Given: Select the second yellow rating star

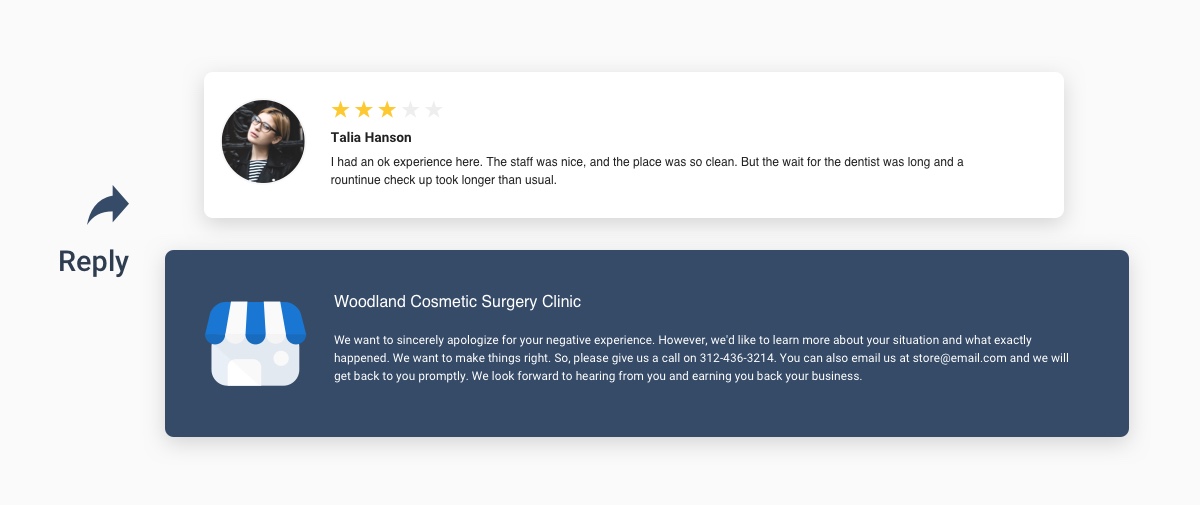Looking at the screenshot, I should point(364,109).
